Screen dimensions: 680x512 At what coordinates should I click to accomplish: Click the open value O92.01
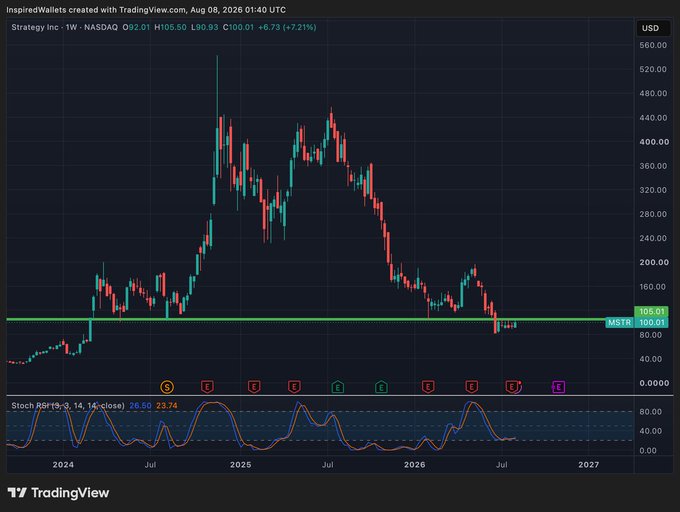136,27
